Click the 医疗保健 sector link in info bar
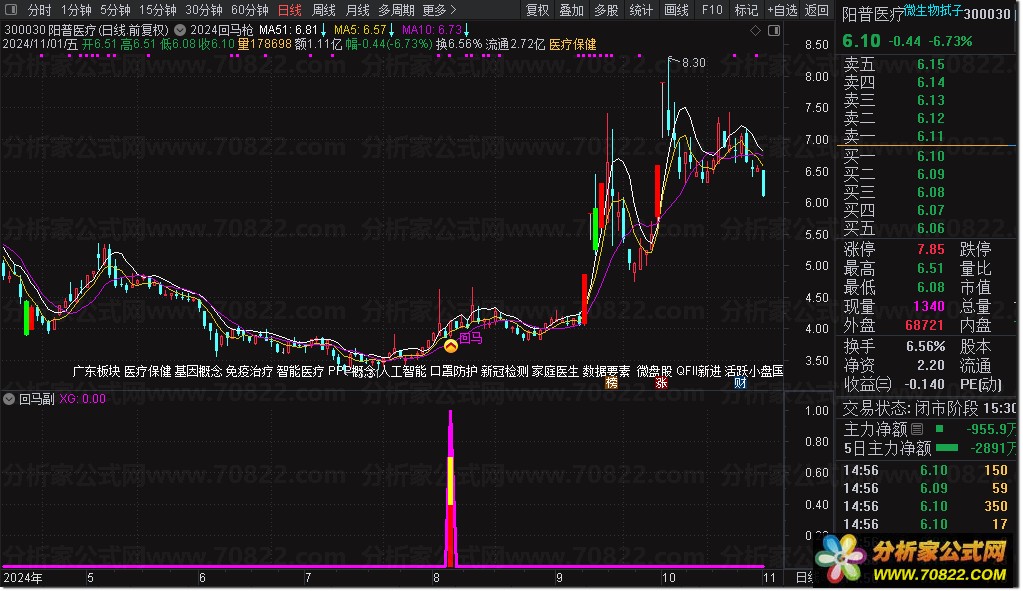This screenshot has height=591, width=1023. point(573,44)
